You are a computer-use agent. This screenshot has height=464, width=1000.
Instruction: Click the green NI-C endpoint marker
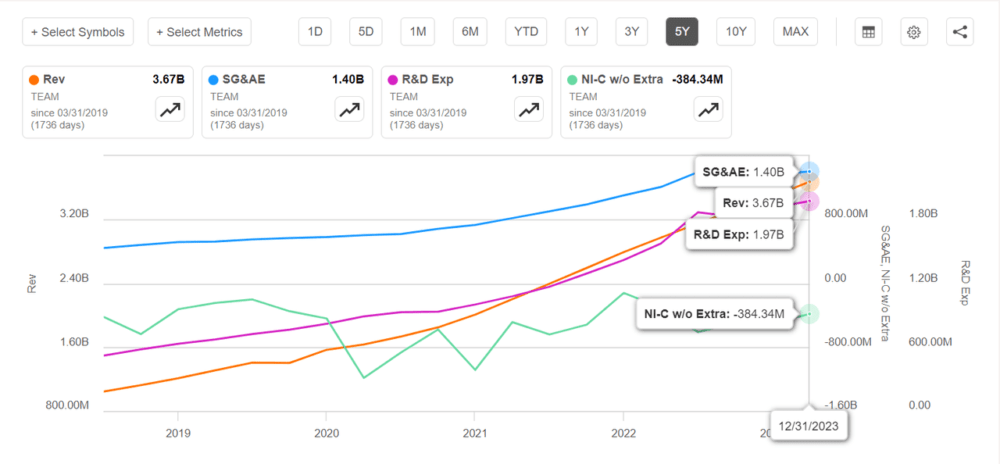(809, 314)
